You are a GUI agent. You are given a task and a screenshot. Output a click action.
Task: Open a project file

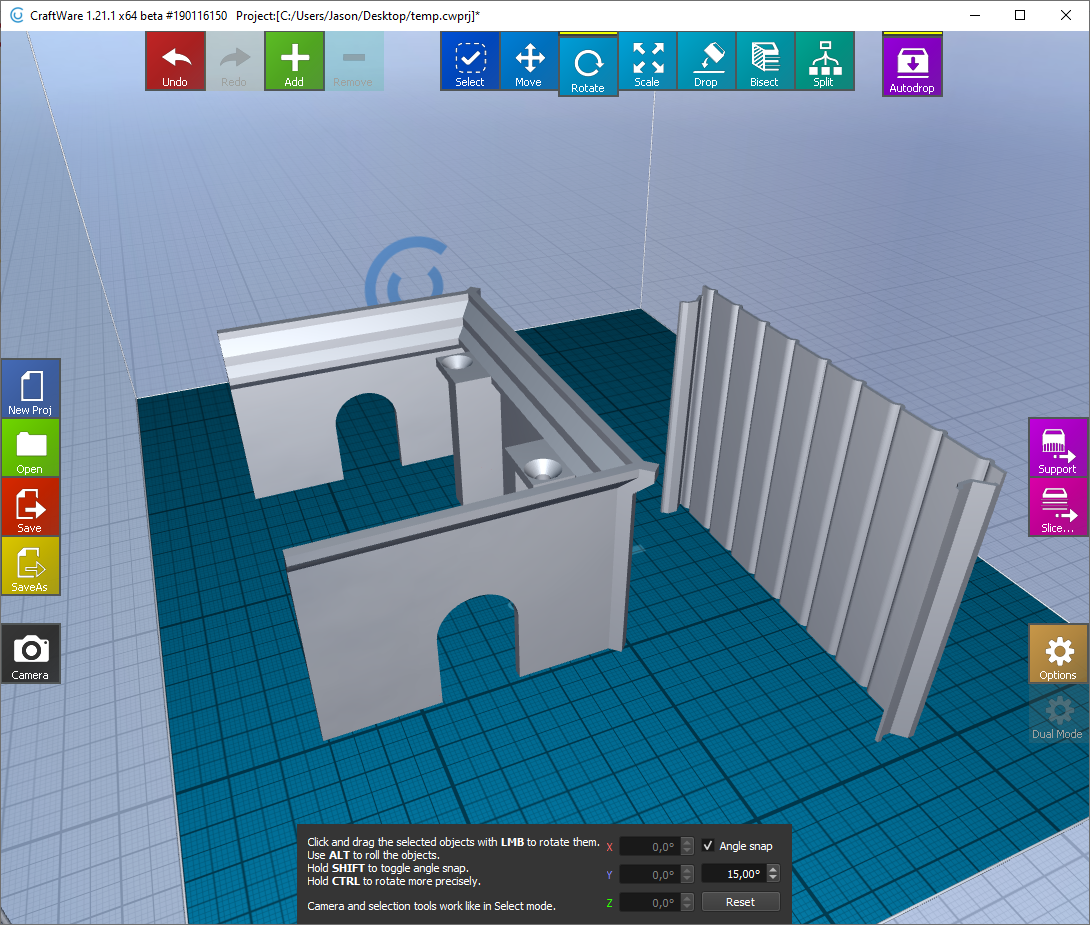(x=31, y=448)
